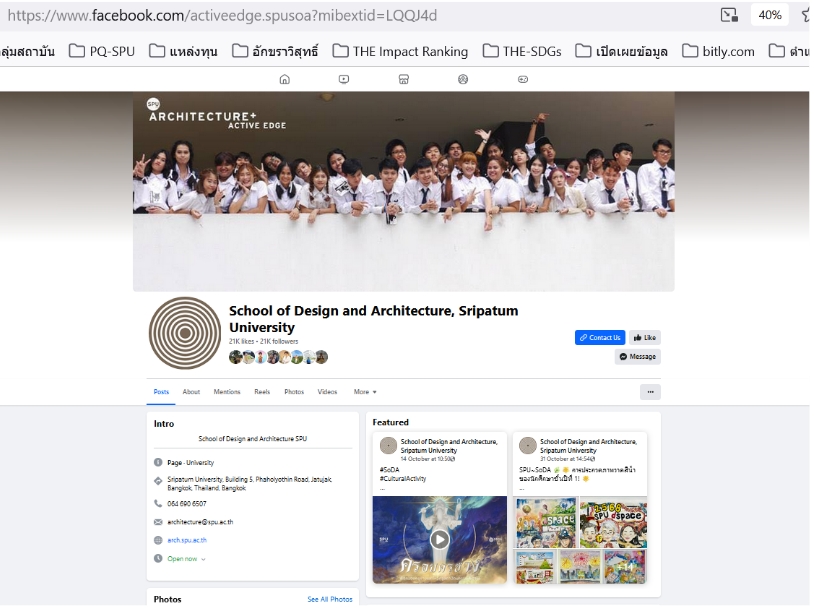This screenshot has height=611, width=814.
Task: Click the 21K followers count
Action: point(279,342)
